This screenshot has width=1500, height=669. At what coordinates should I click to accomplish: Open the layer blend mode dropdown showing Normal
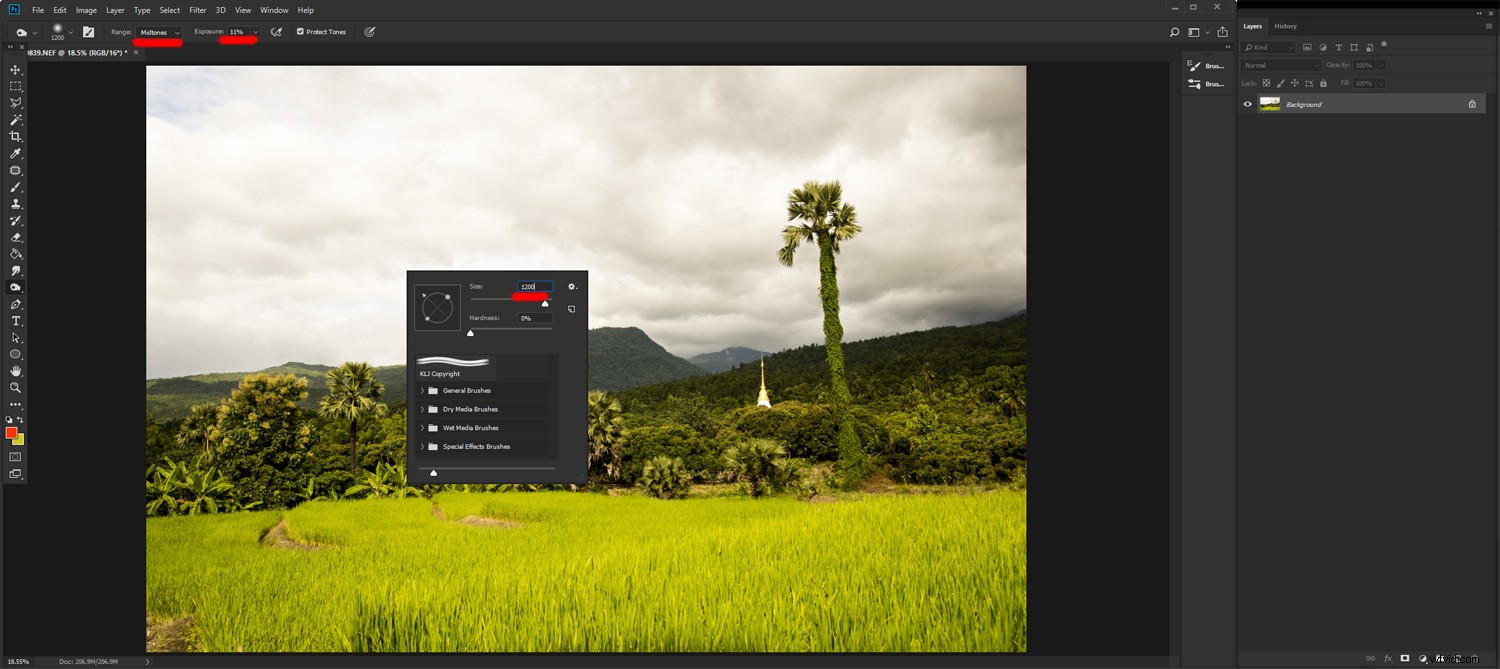(x=1280, y=64)
